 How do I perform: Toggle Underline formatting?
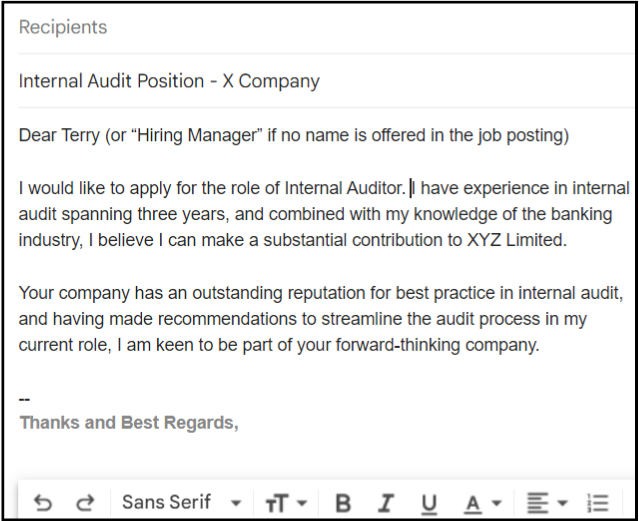click(429, 503)
